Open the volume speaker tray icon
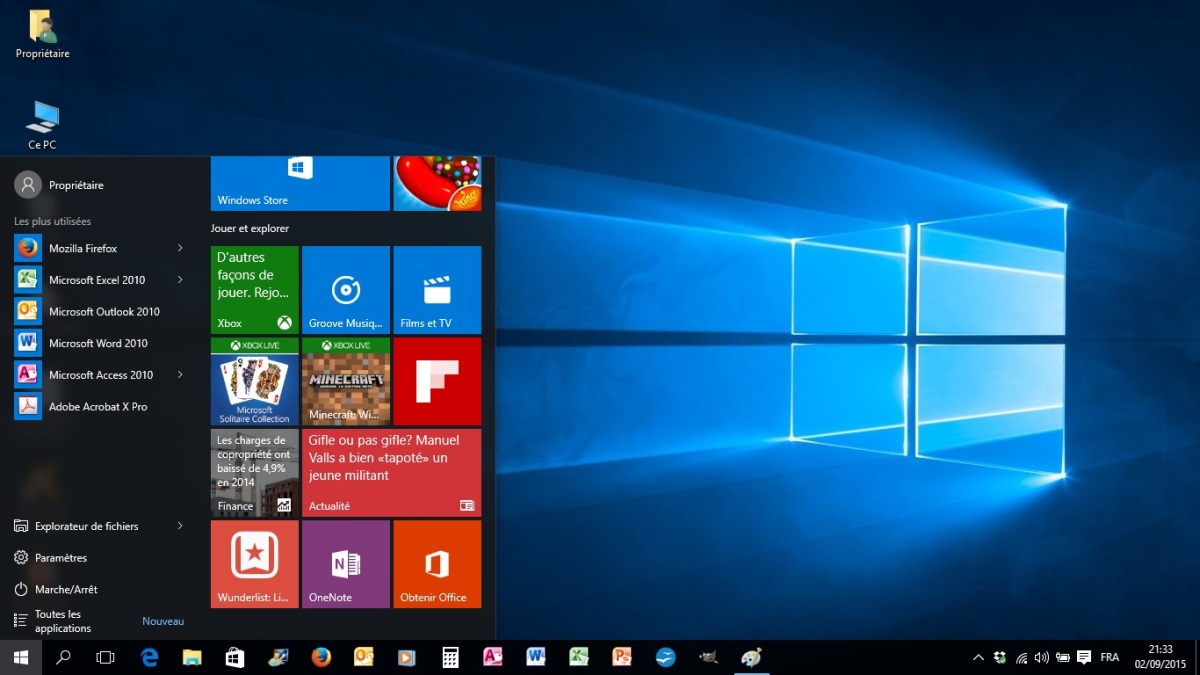 [1042, 657]
